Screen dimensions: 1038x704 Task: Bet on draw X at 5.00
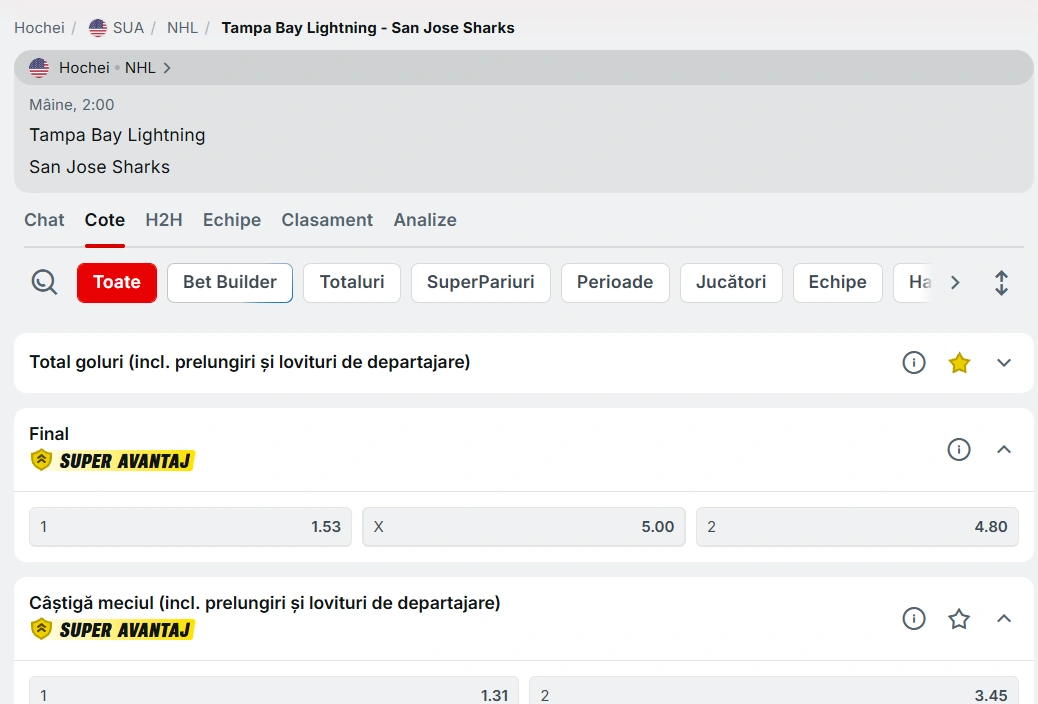click(523, 527)
